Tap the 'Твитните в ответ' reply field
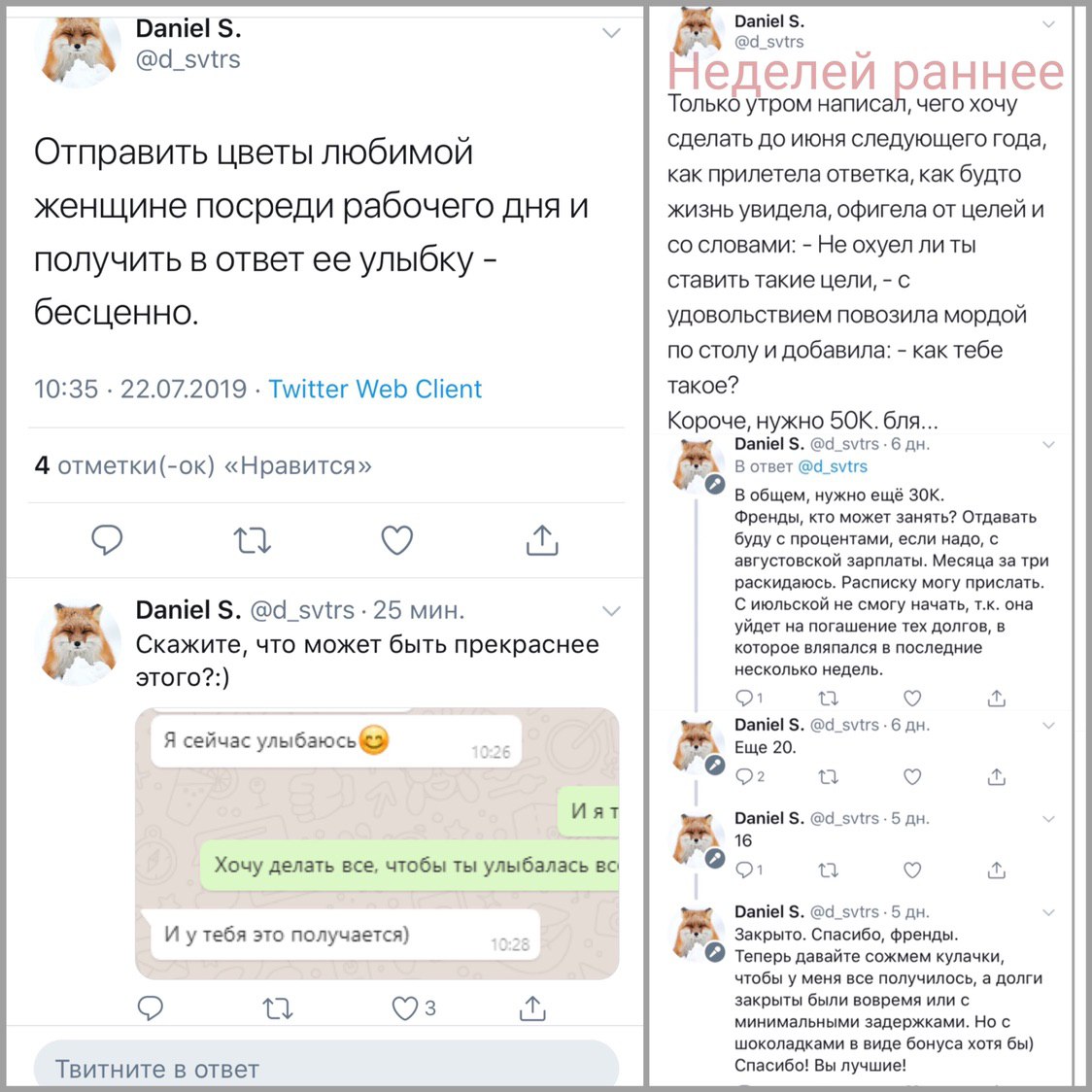Image resolution: width=1092 pixels, height=1092 pixels. coord(325,1066)
